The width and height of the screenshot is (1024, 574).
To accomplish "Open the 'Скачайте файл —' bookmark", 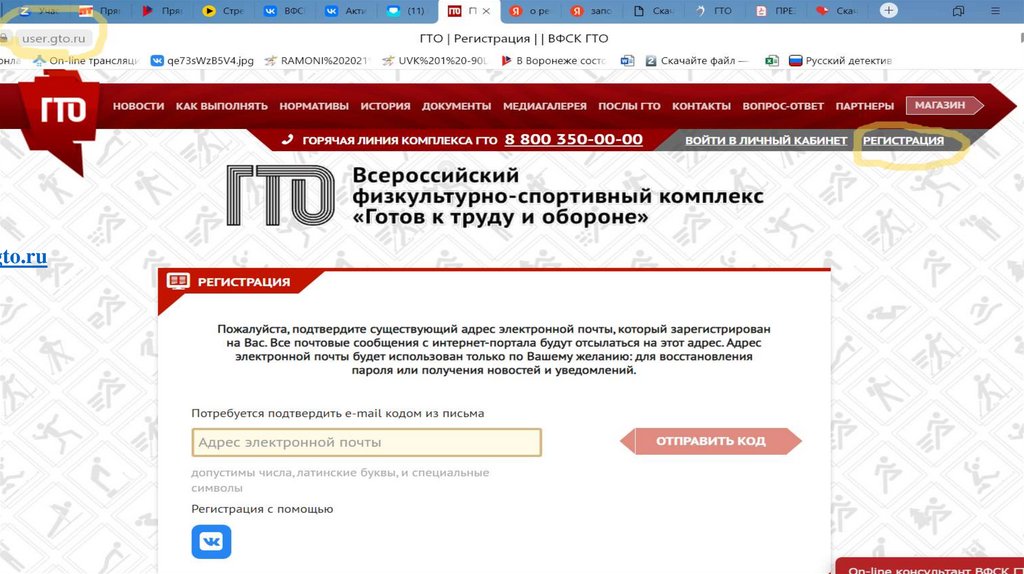I will click(696, 61).
